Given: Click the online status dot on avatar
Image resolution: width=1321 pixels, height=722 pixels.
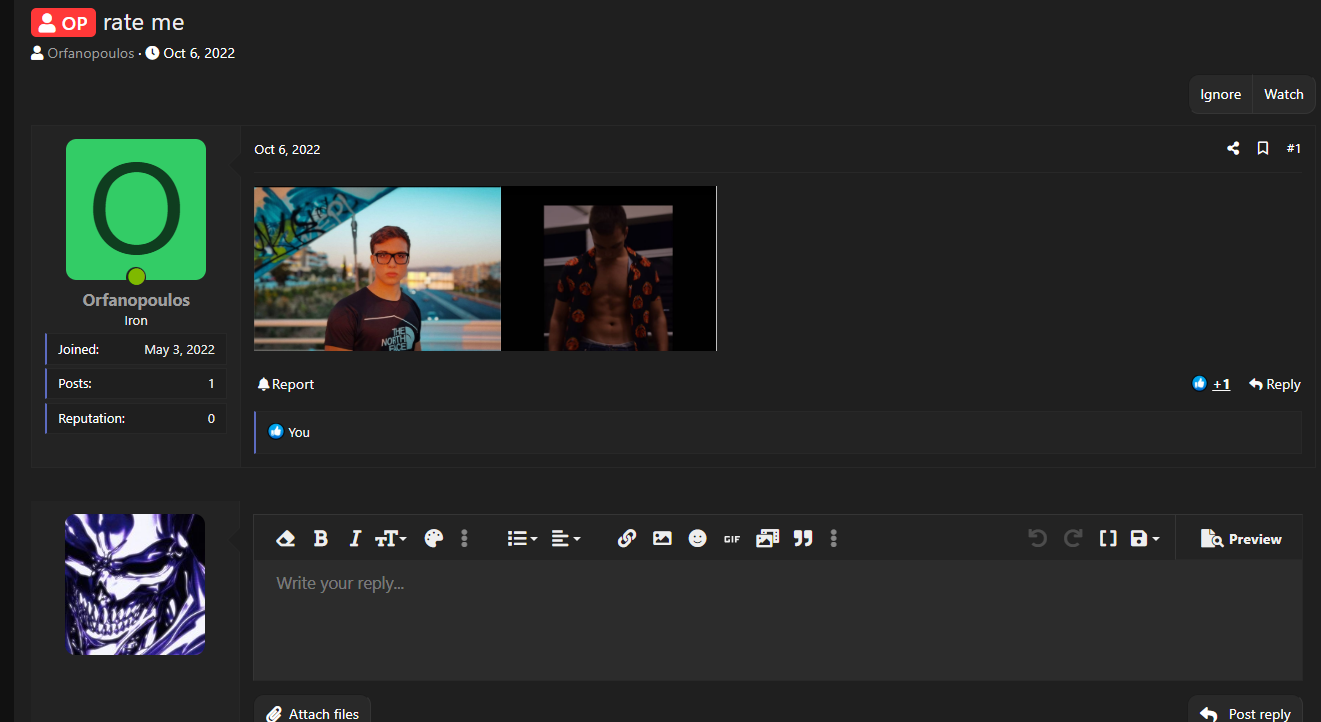Looking at the screenshot, I should (x=136, y=277).
